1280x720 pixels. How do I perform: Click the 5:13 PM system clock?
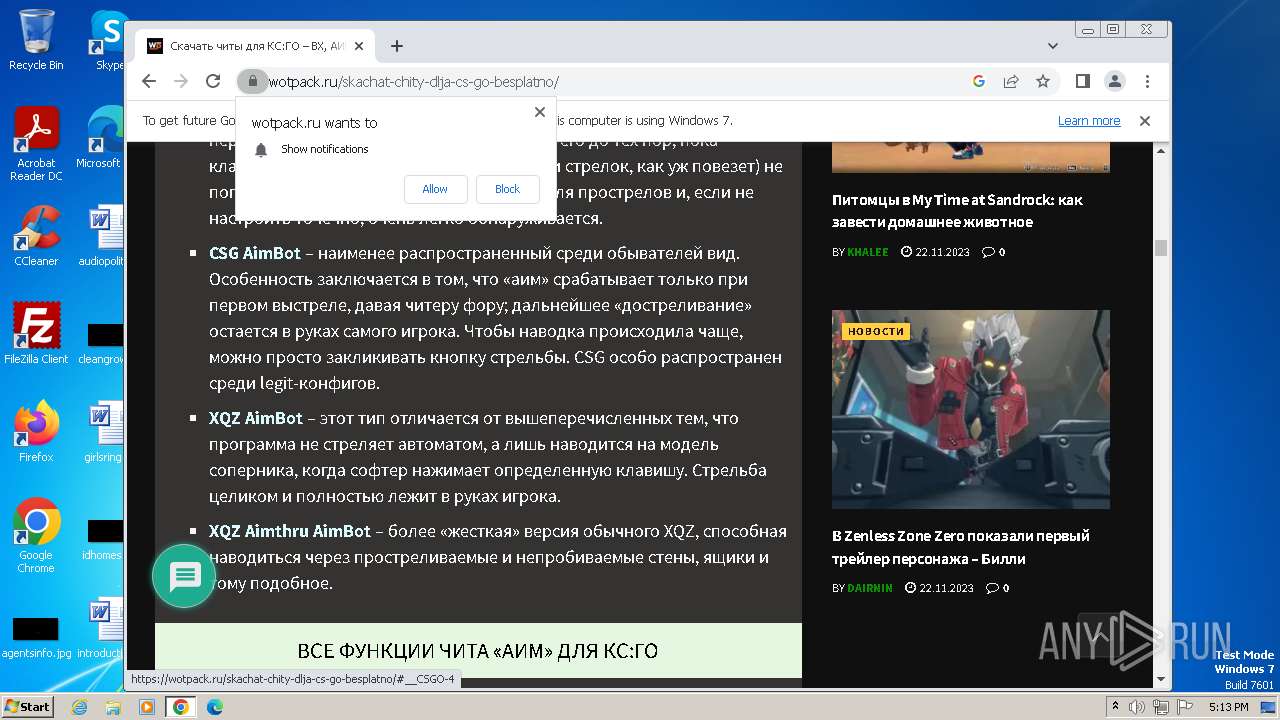point(1228,707)
